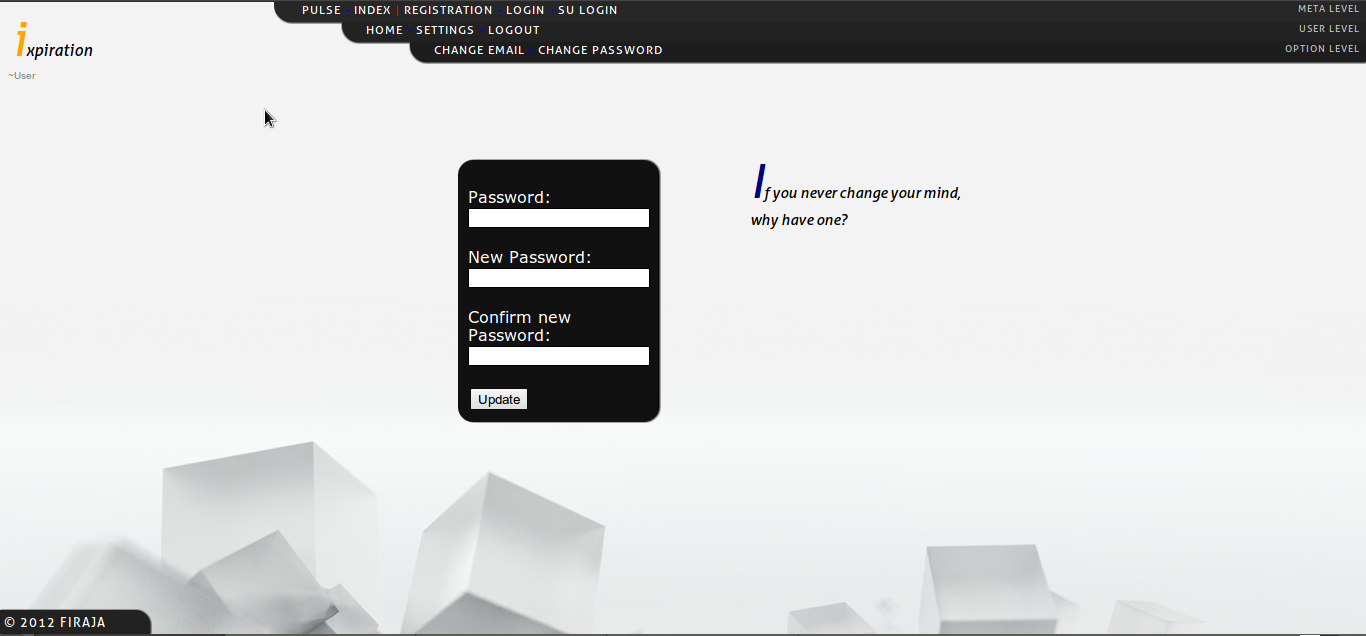Click the 2012 FIRAJA copyright footer
The image size is (1366, 636).
pyautogui.click(x=55, y=622)
